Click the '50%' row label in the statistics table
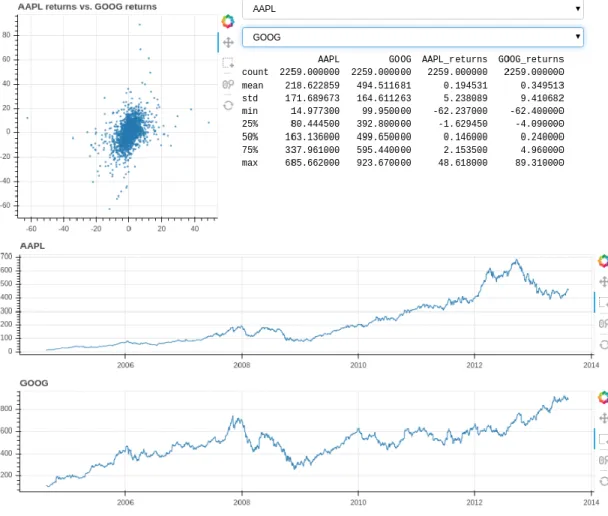The image size is (608, 516). point(250,137)
